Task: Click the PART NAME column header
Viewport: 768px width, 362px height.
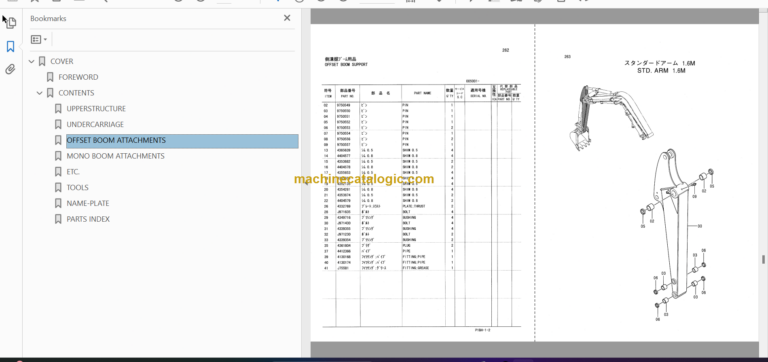Action: (x=422, y=93)
